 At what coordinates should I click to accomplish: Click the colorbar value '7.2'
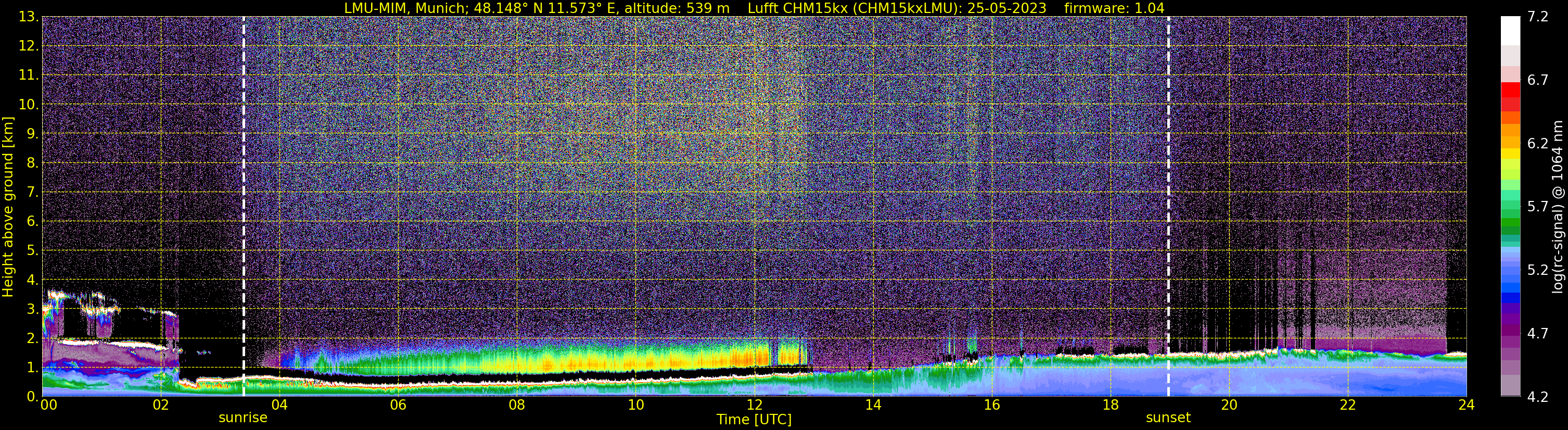click(1538, 17)
